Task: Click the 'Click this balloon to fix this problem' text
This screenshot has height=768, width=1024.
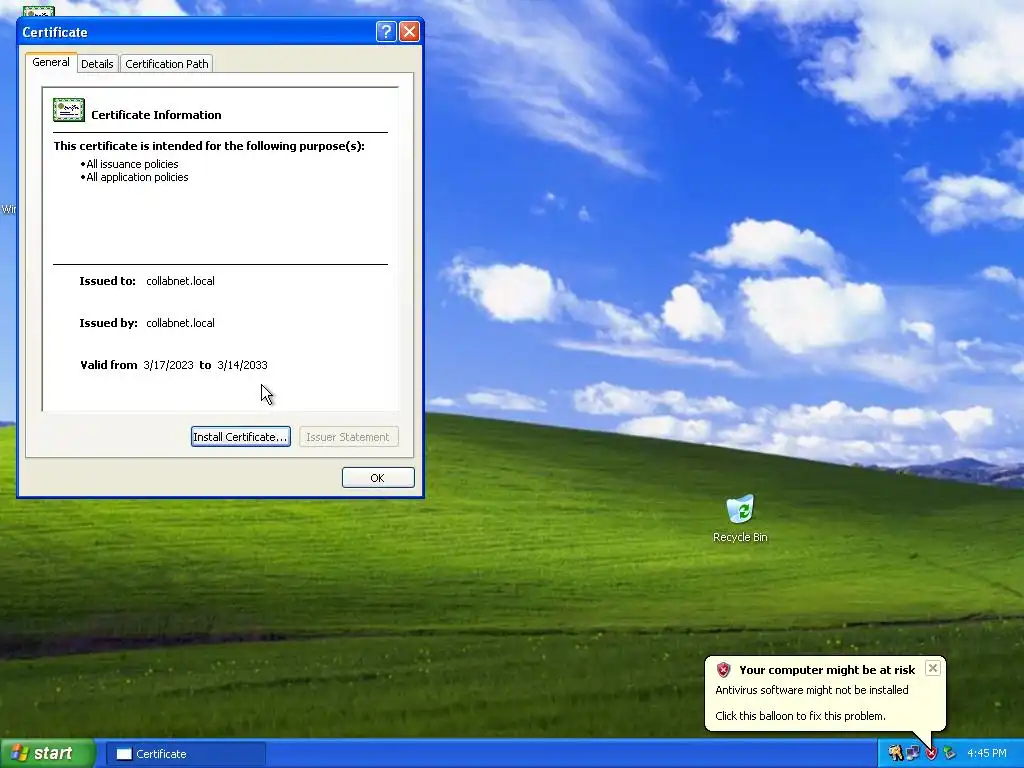Action: click(x=800, y=716)
